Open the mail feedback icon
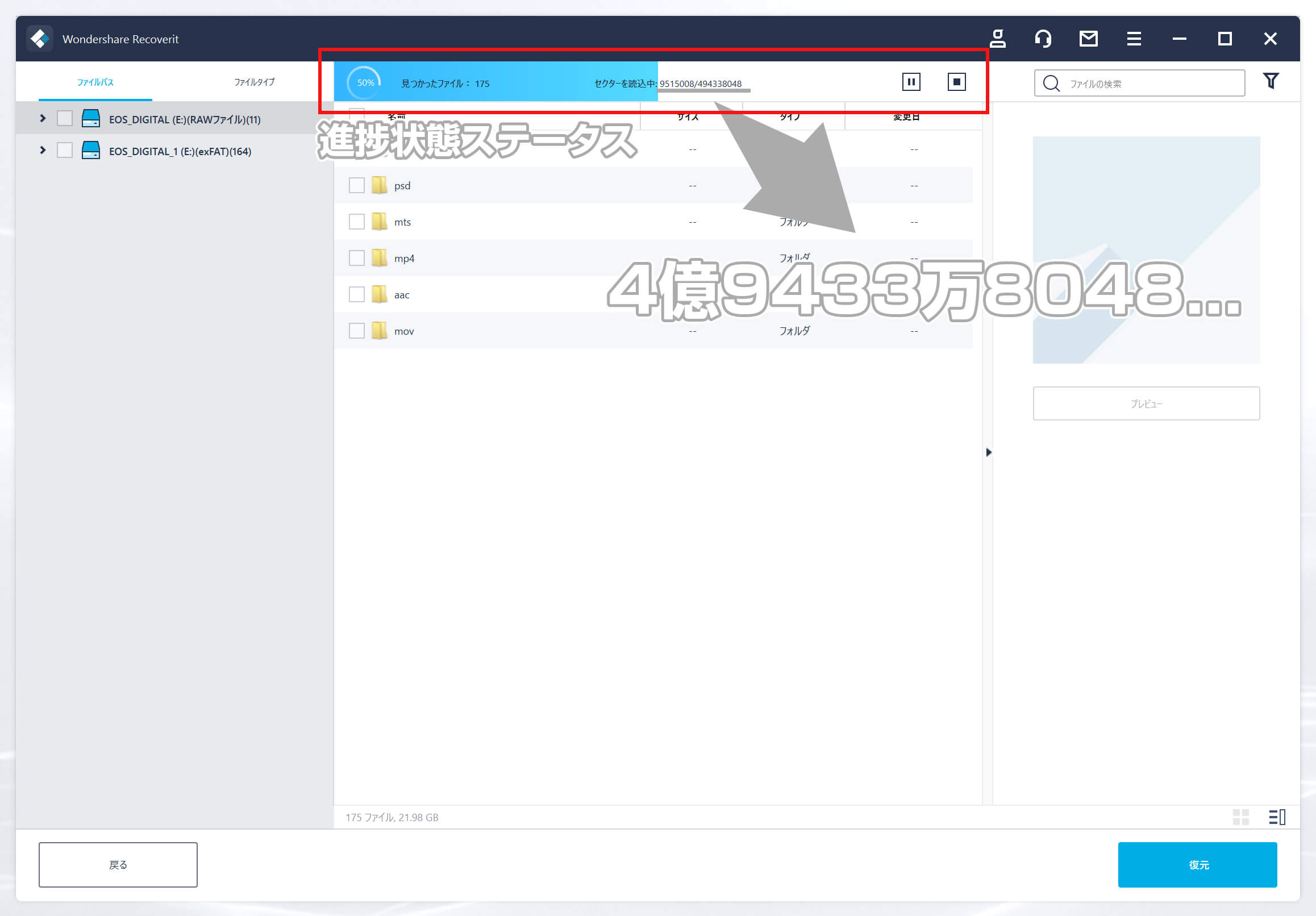1316x916 pixels. click(1088, 39)
